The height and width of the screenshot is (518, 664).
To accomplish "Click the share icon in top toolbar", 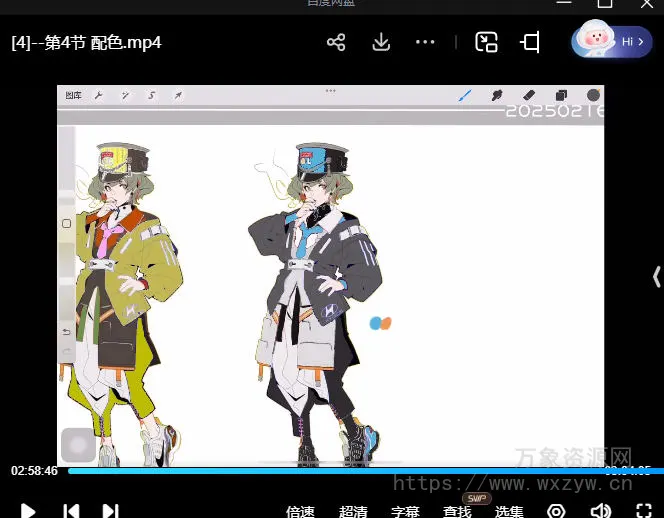I will (336, 42).
